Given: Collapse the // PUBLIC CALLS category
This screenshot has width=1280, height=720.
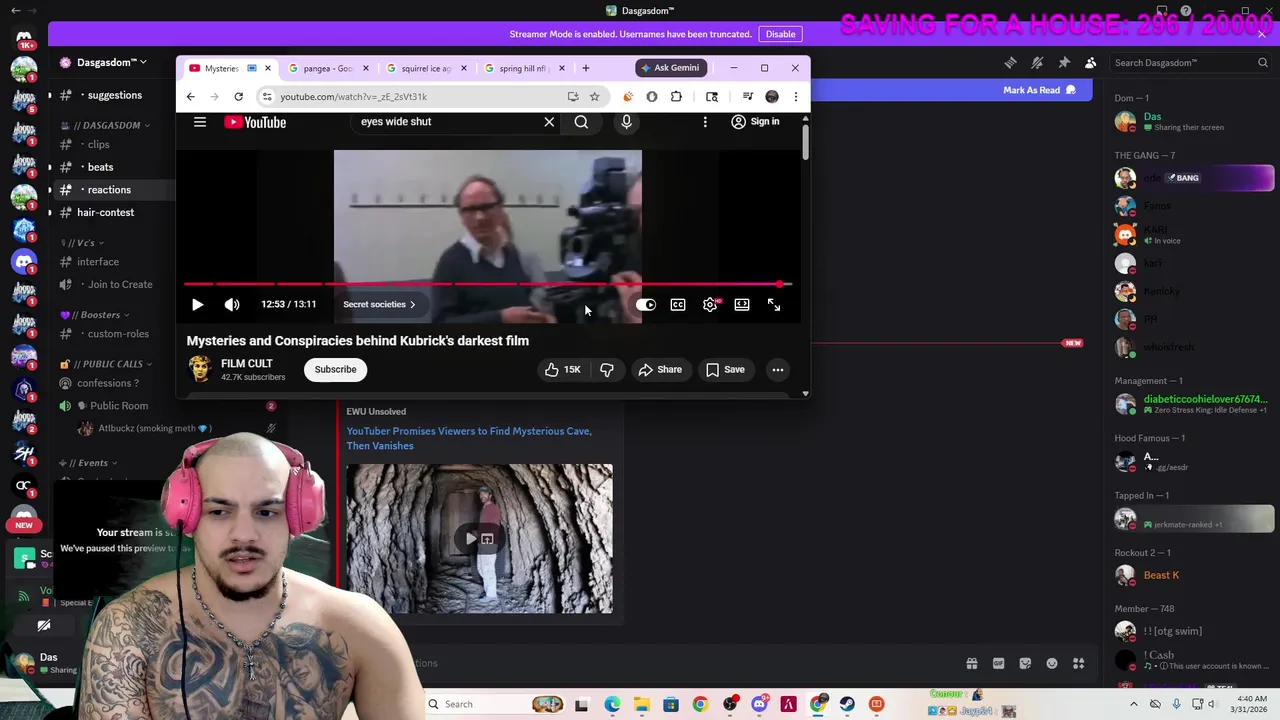Looking at the screenshot, I should point(106,364).
